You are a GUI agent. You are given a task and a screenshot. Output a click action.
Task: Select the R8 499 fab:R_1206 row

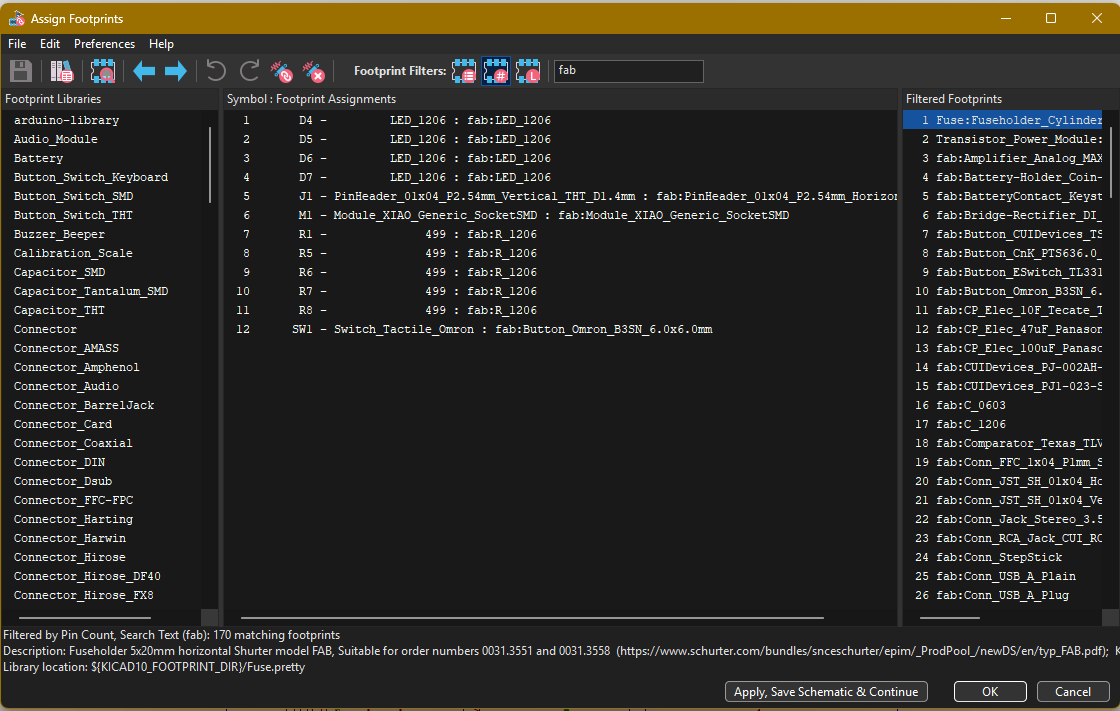point(561,310)
